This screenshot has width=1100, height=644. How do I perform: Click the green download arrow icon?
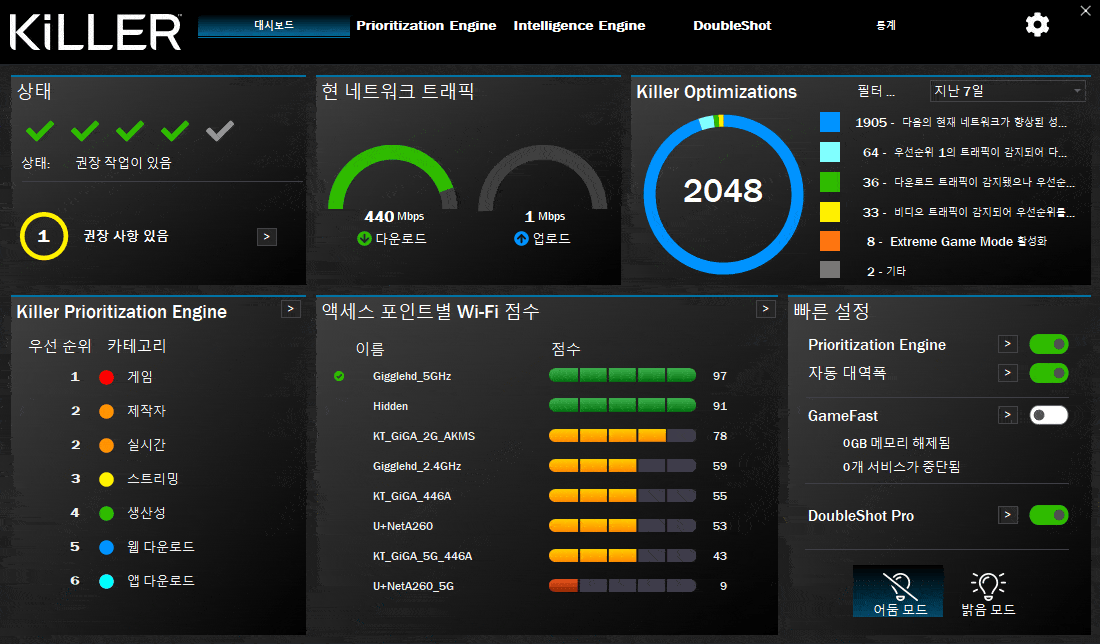click(364, 239)
